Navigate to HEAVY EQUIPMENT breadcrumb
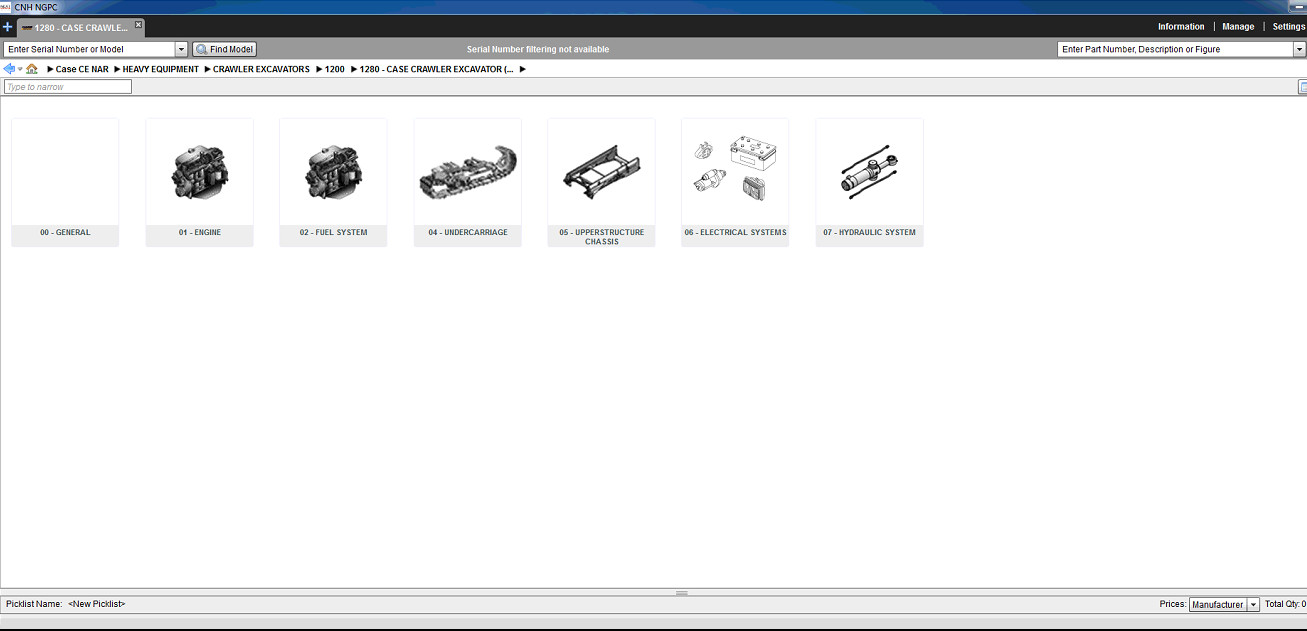1307x631 pixels. tap(161, 70)
